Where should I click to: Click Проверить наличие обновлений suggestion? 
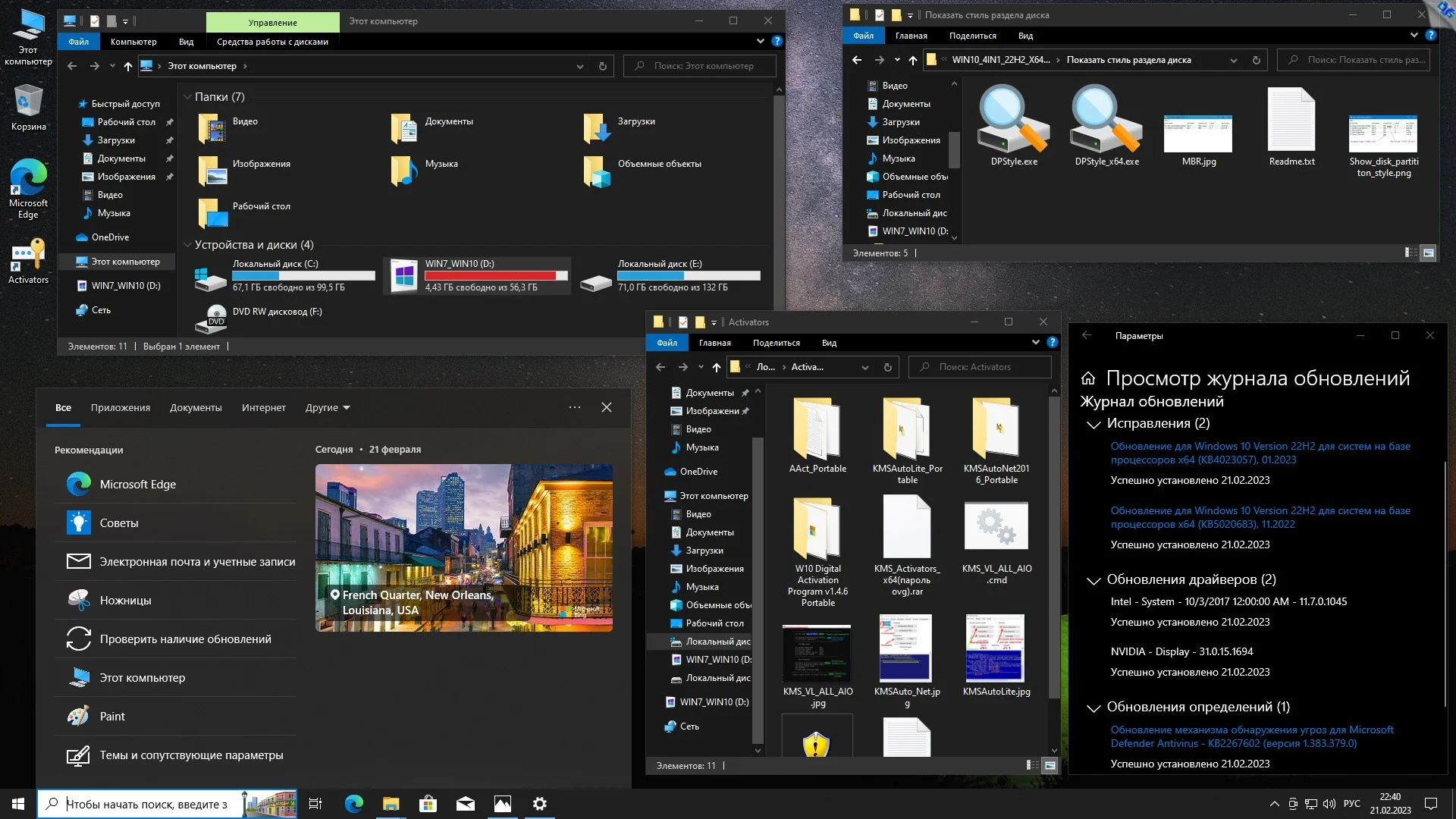coord(185,639)
